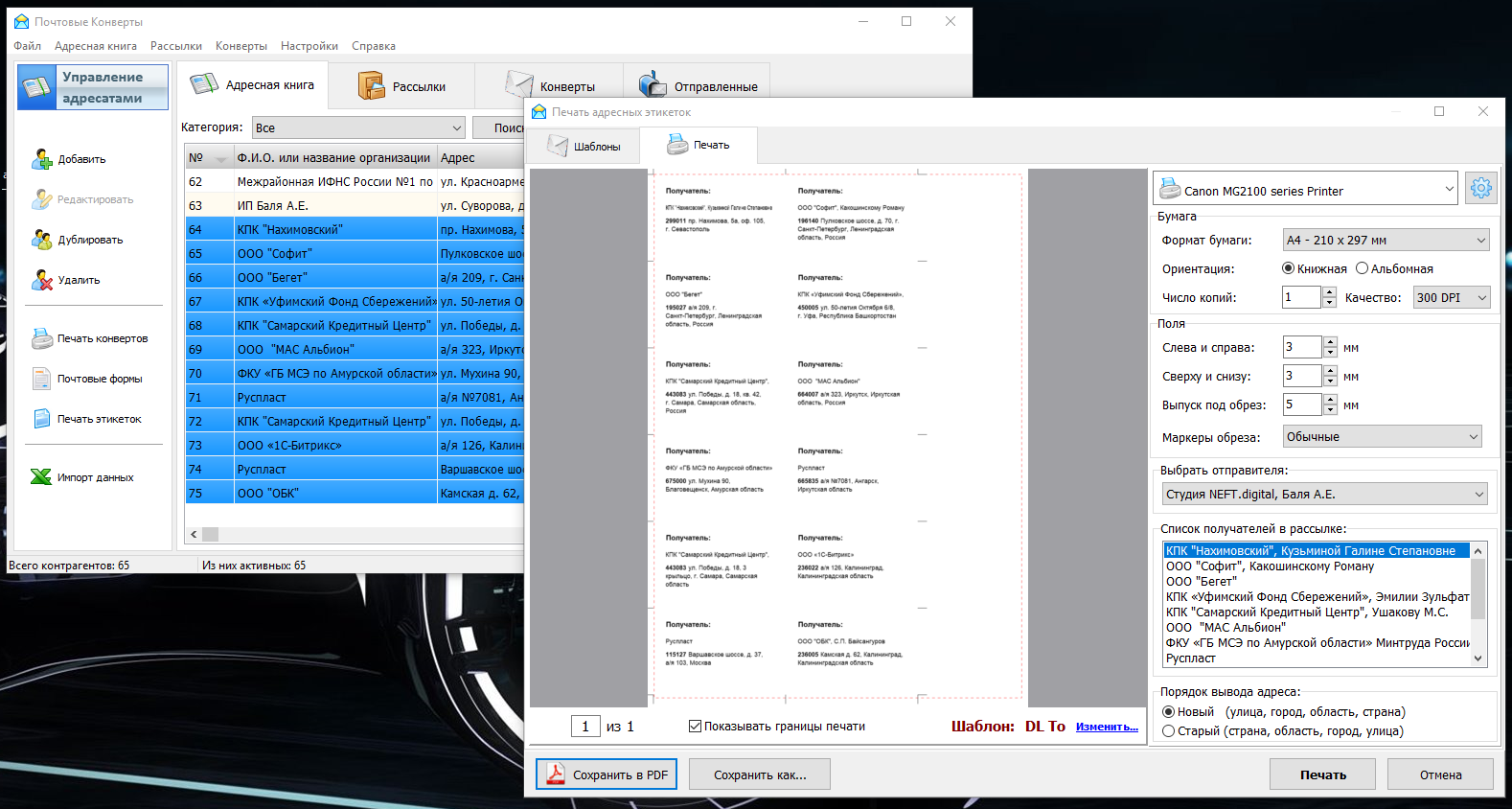Viewport: 1512px width, 809px height.
Task: Increase the Число копий stepper value
Action: [x=1329, y=292]
